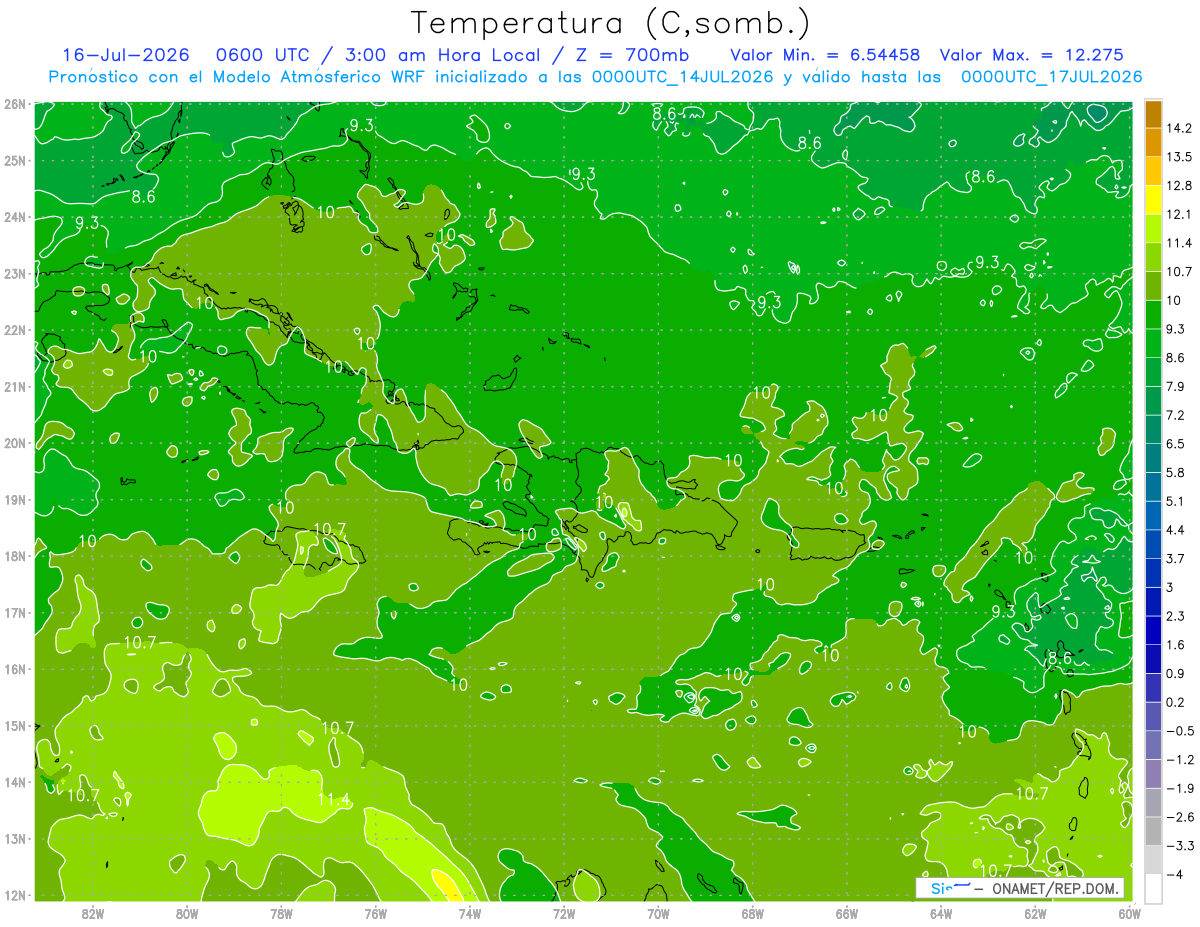Click the "78W" longitude axis label

tap(282, 913)
